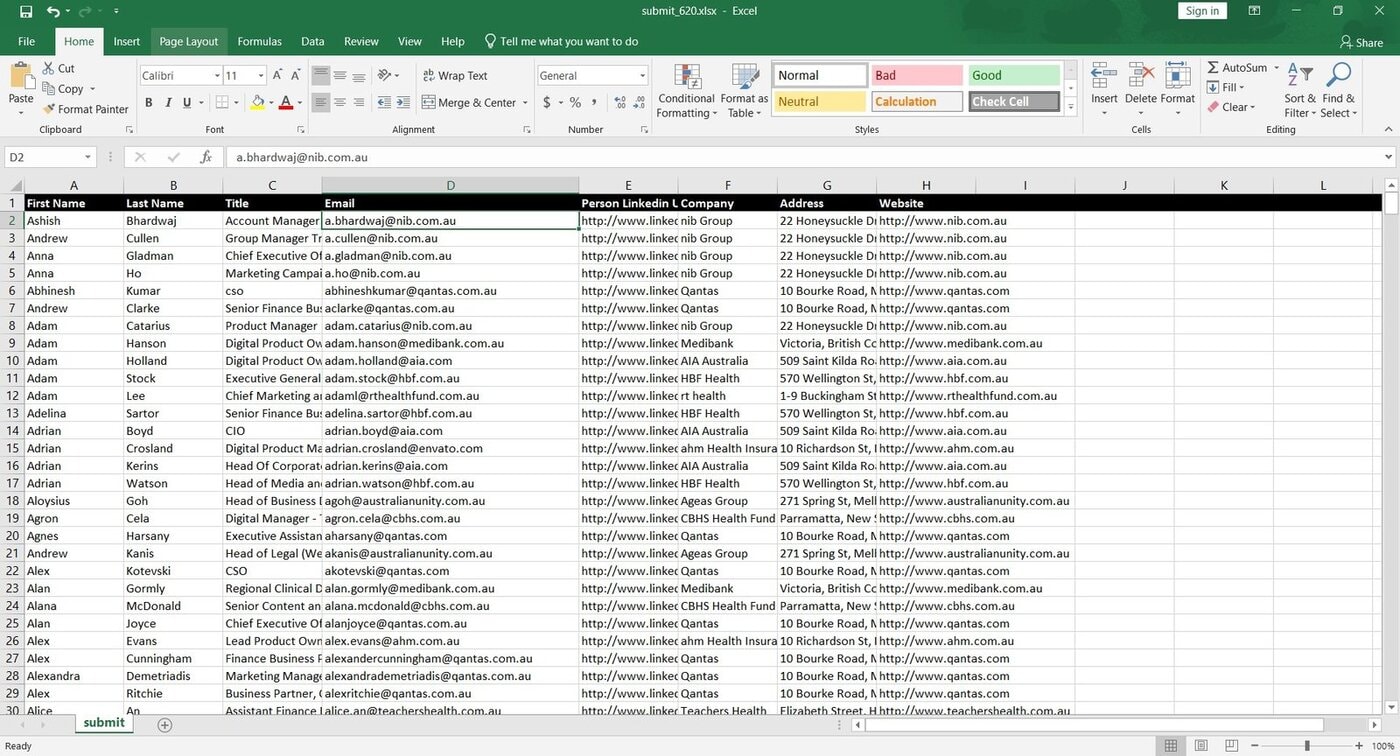Expand the font name Calibri dropdown
Screen dimensions: 1400x756
tap(217, 76)
